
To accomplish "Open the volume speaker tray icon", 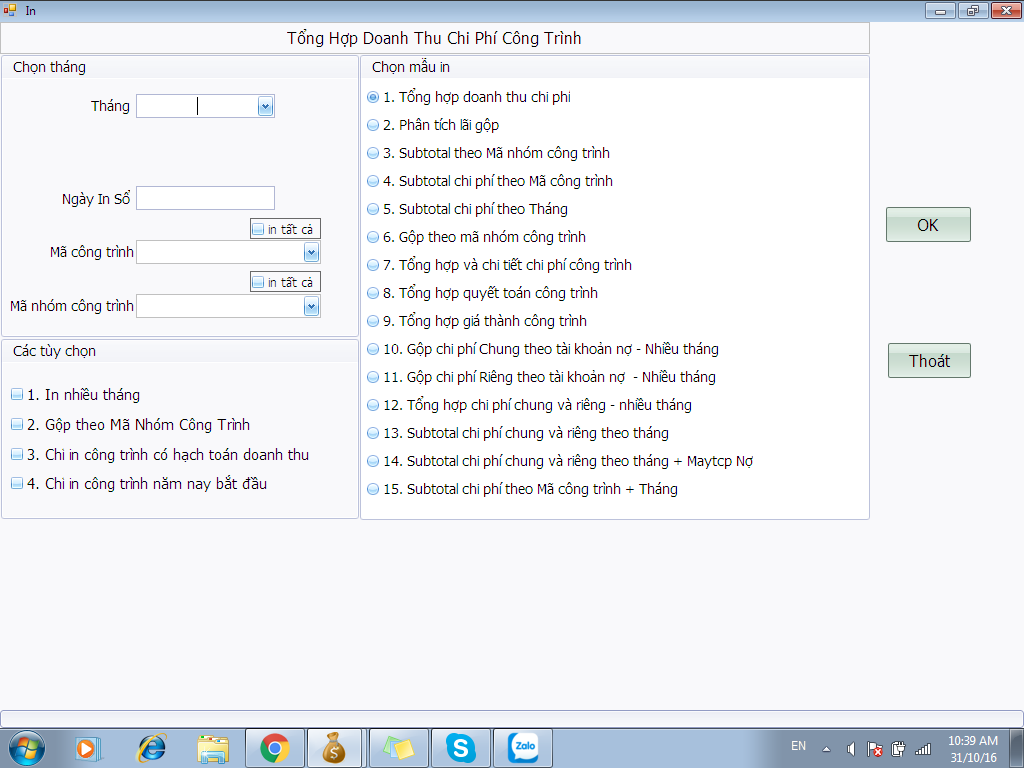I will tap(851, 749).
